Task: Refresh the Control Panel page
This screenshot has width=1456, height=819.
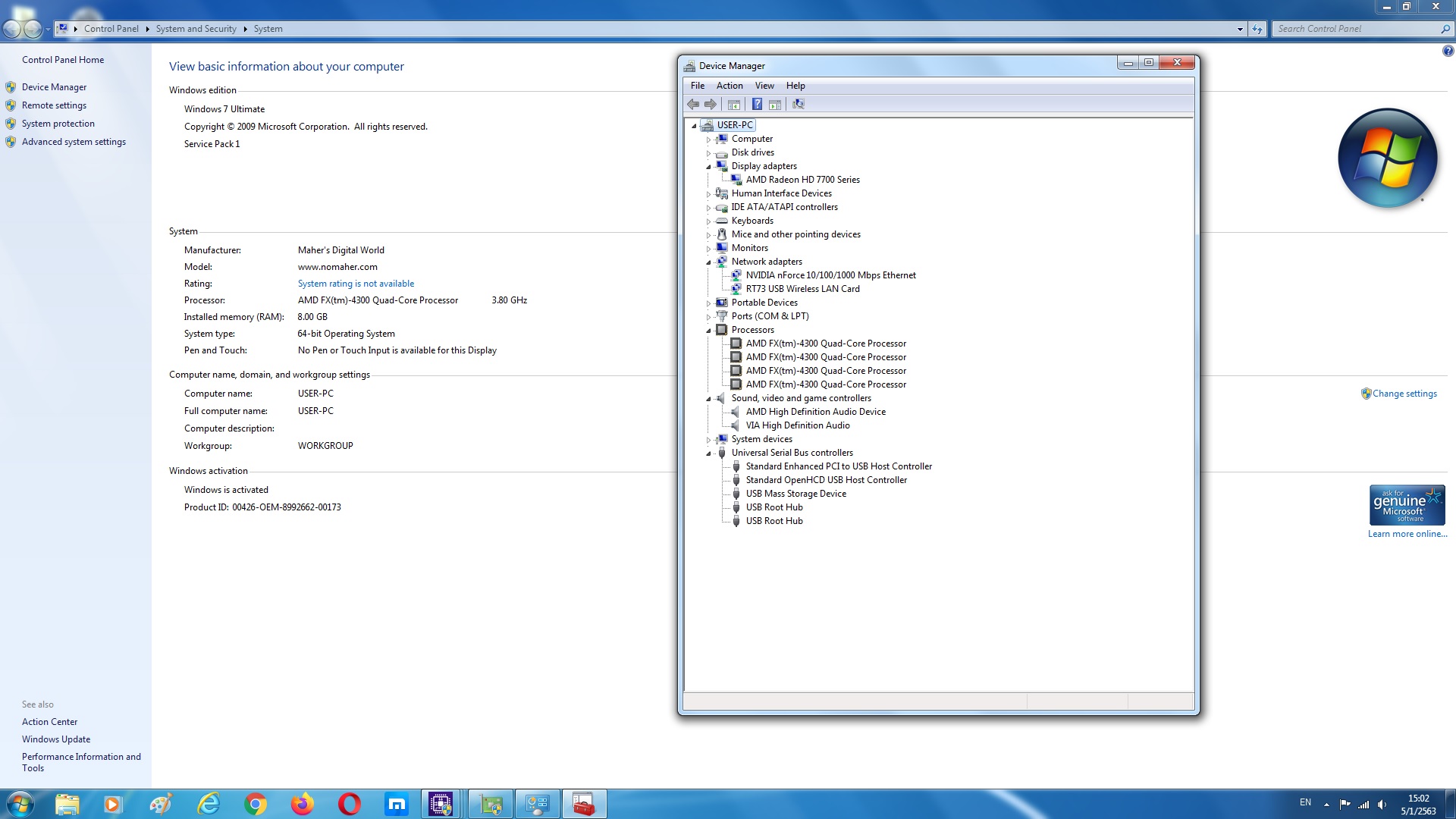Action: [1257, 29]
